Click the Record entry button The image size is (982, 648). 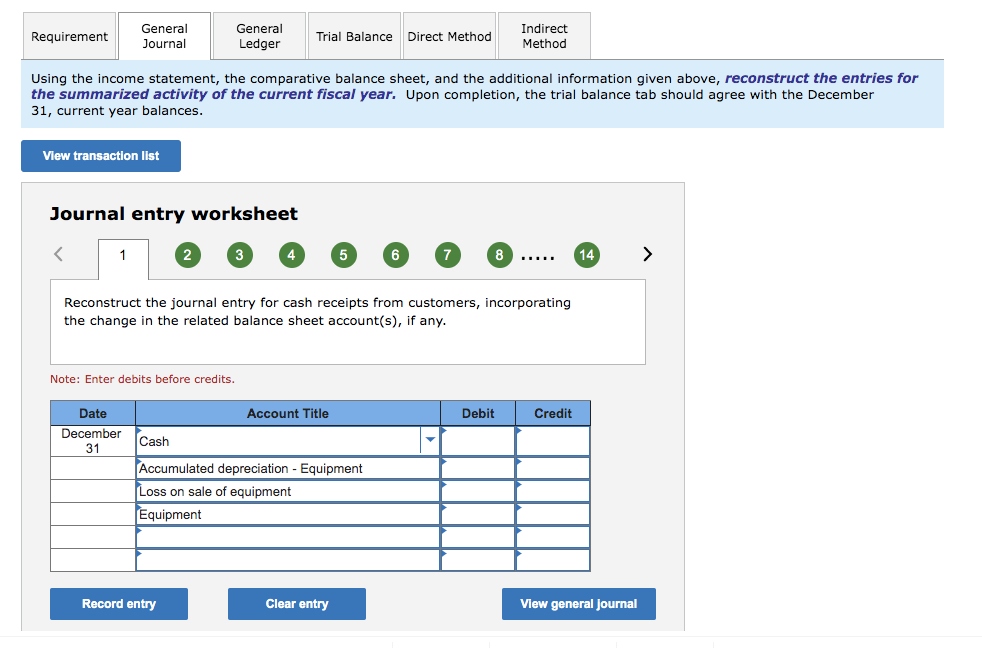119,604
